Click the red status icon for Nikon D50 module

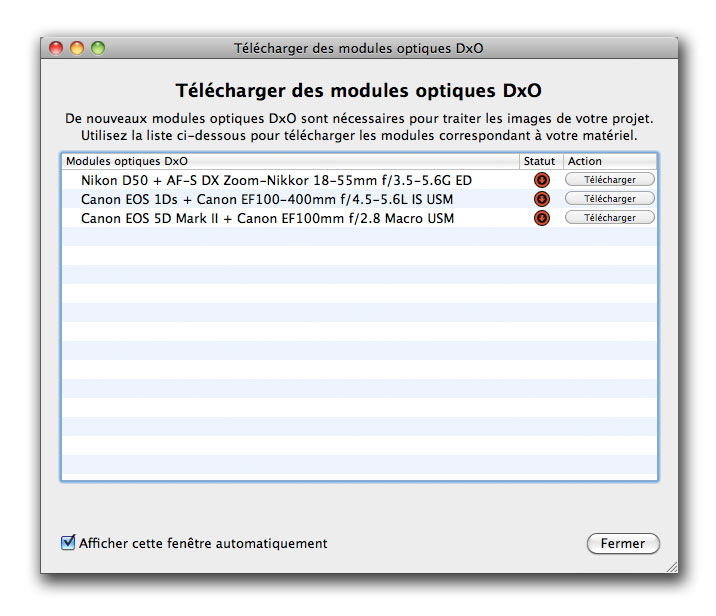[x=542, y=180]
